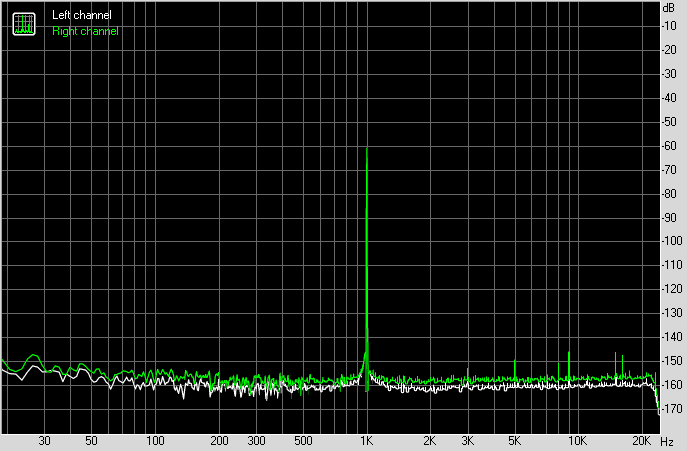The height and width of the screenshot is (451, 687).
Task: Click the 500 Hz axis label
Action: tap(303, 440)
